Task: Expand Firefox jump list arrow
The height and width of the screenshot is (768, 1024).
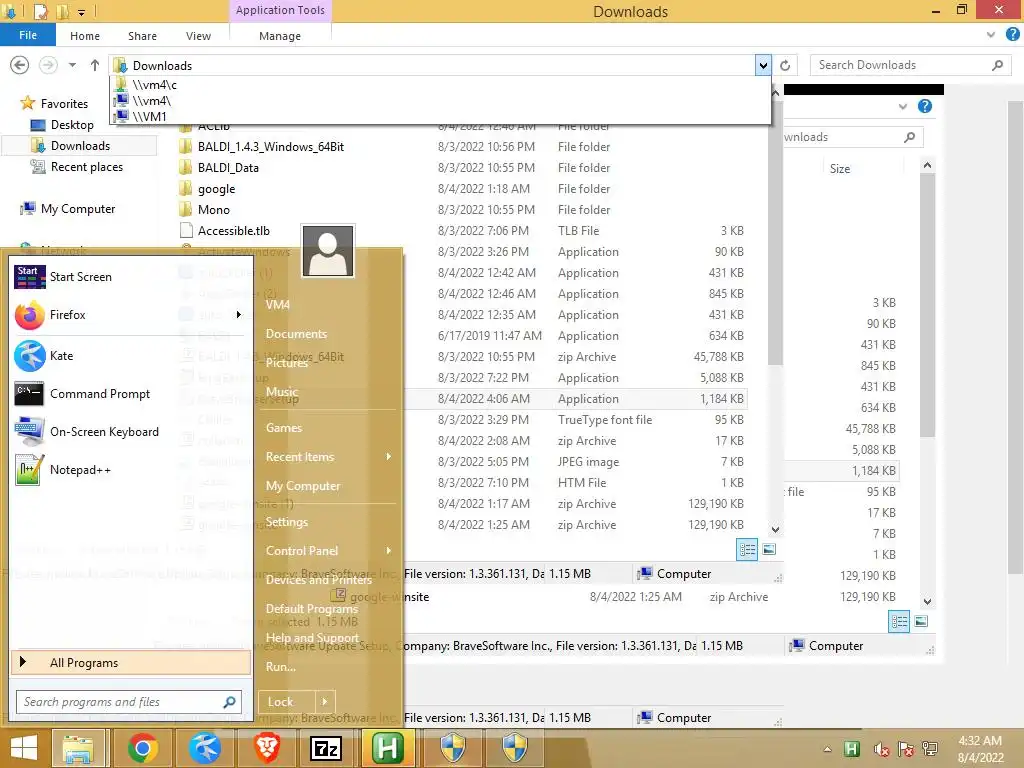Action: coord(239,315)
